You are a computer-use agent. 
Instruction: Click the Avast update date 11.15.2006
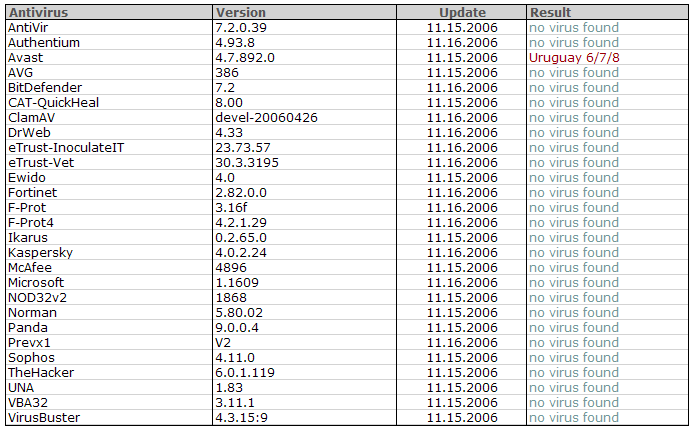pyautogui.click(x=462, y=58)
